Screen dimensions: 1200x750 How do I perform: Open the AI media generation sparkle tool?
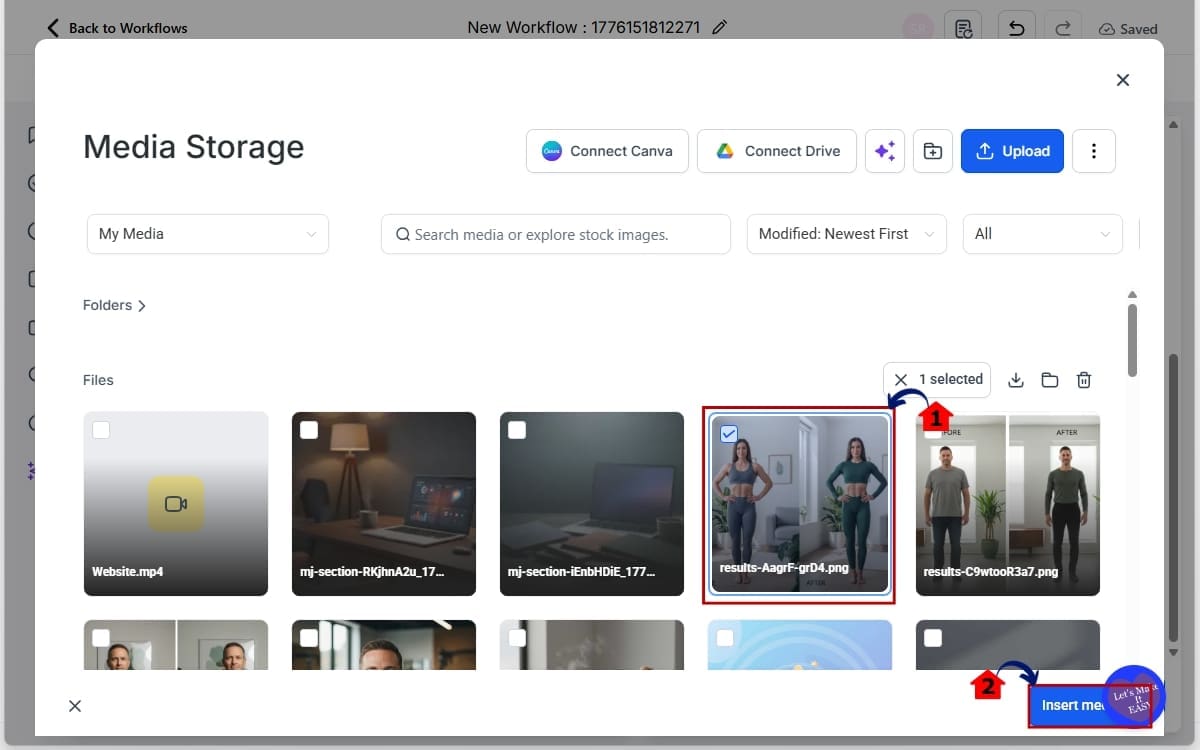(884, 150)
